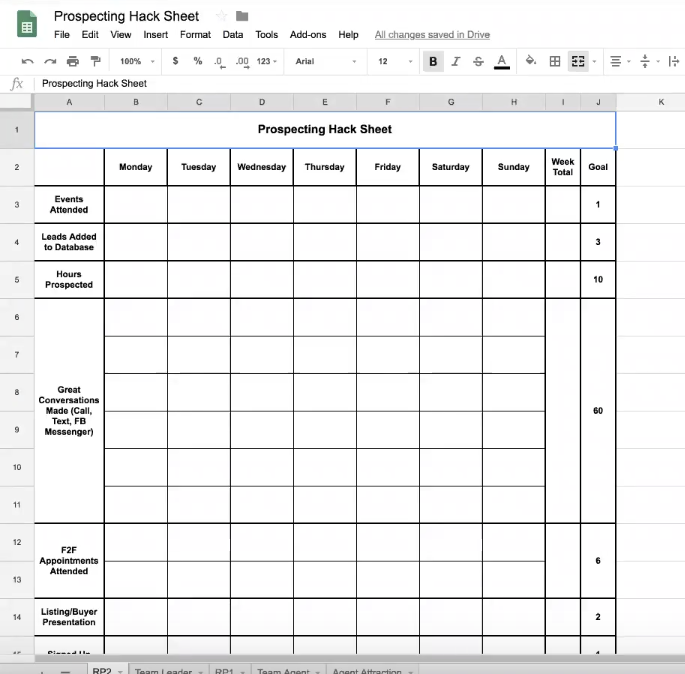
Task: Open the Help menu
Action: (x=348, y=35)
